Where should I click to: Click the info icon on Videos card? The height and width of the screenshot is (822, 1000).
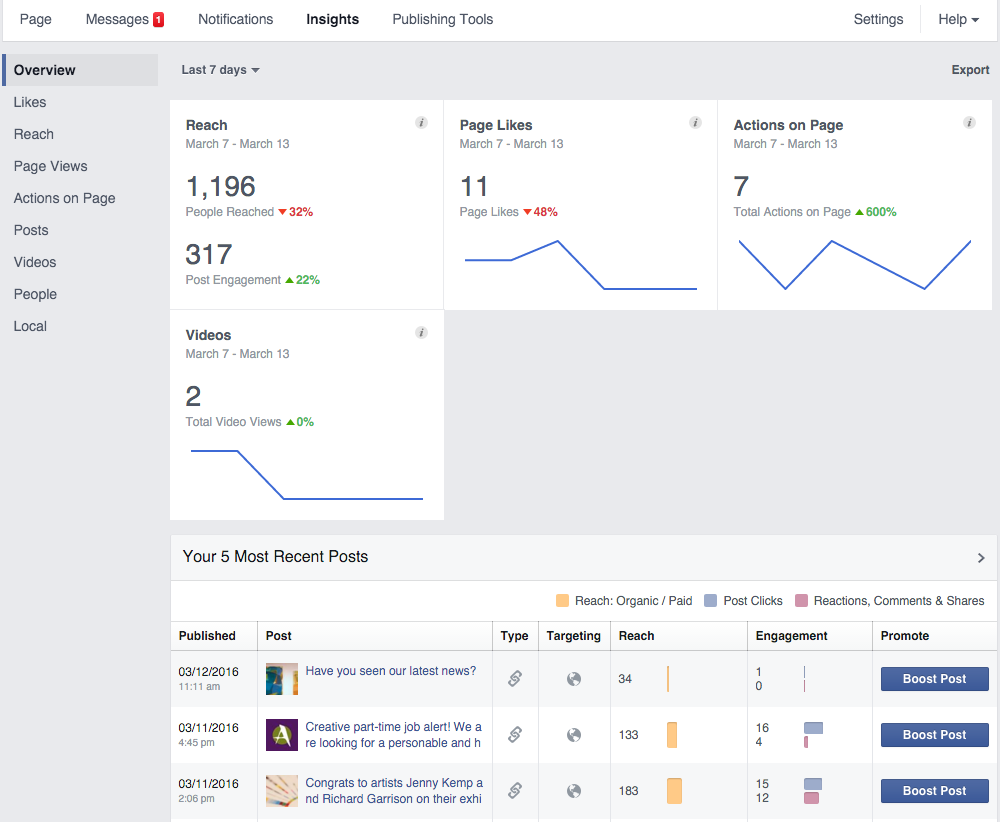421,333
